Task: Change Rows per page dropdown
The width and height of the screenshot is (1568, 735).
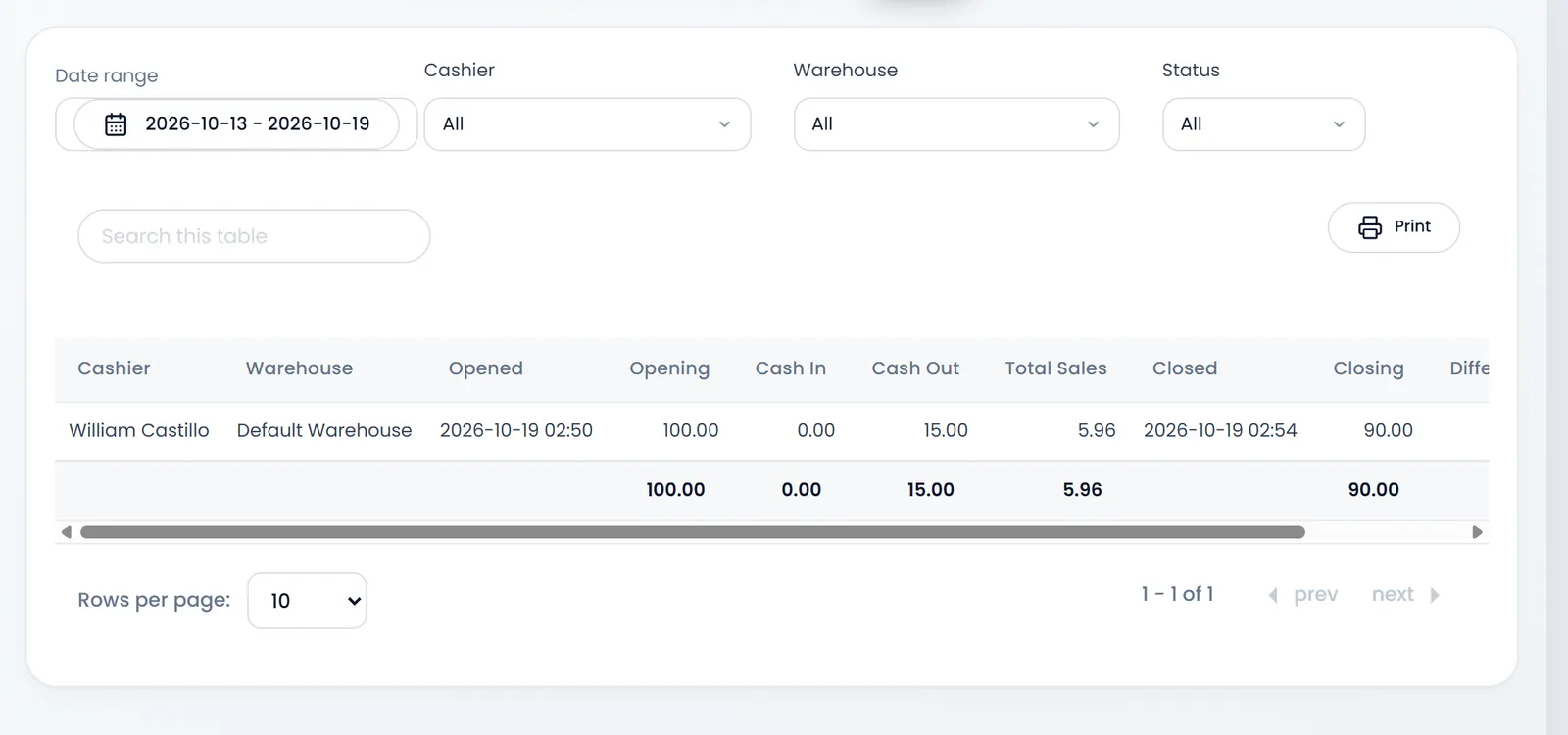Action: [x=307, y=601]
